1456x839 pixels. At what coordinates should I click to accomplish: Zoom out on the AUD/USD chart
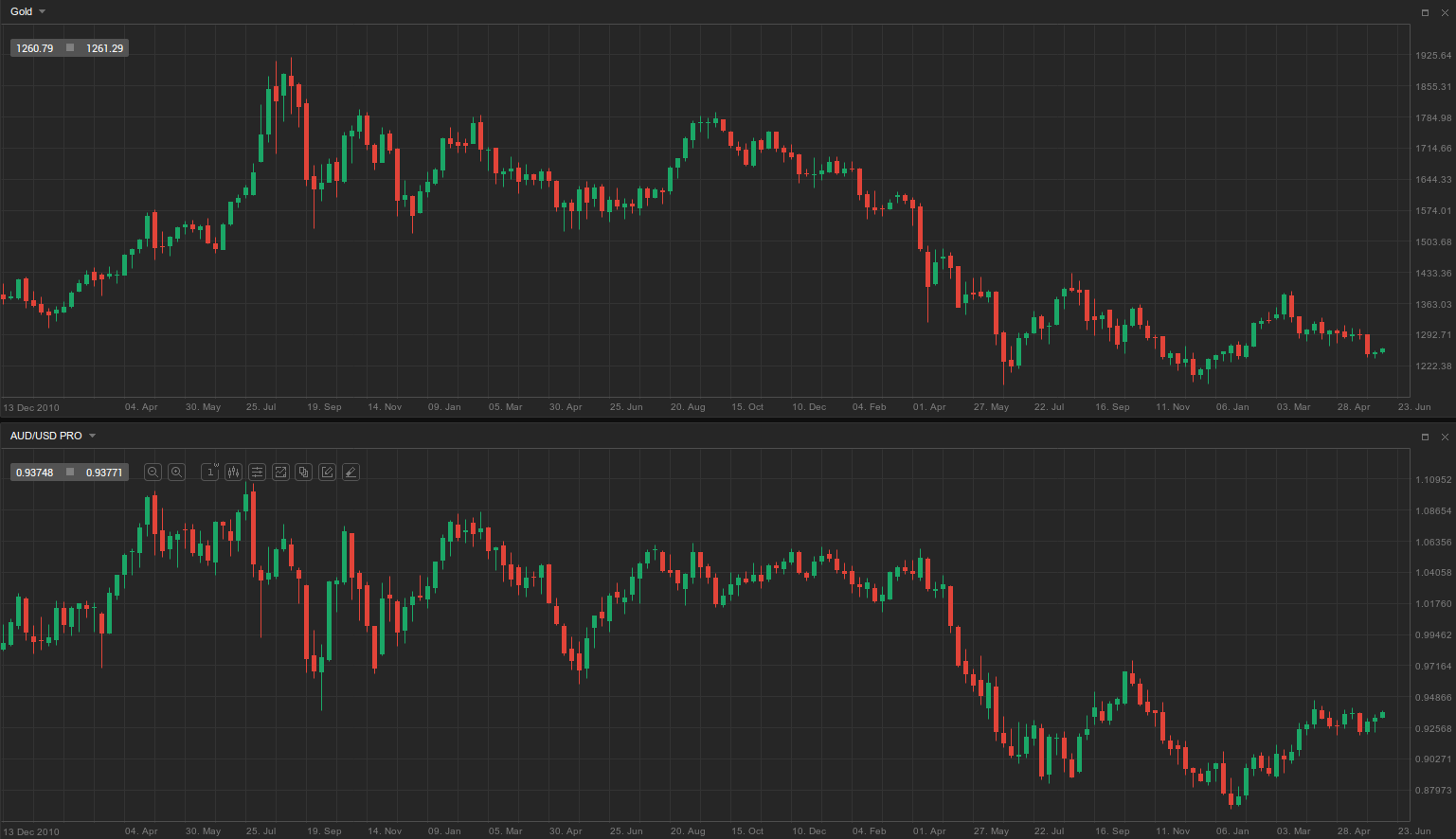coord(153,472)
